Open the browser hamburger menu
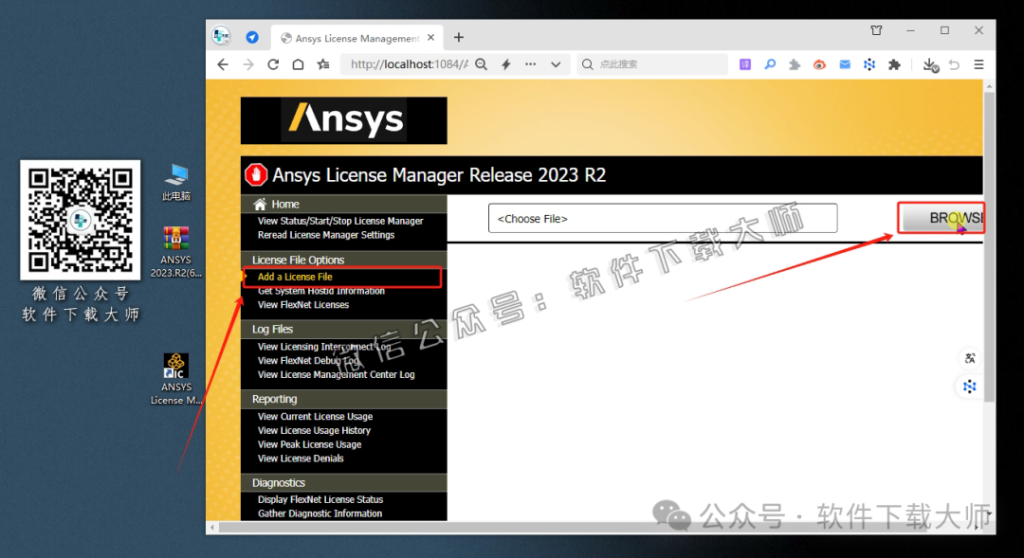The width and height of the screenshot is (1024, 558). (x=979, y=64)
